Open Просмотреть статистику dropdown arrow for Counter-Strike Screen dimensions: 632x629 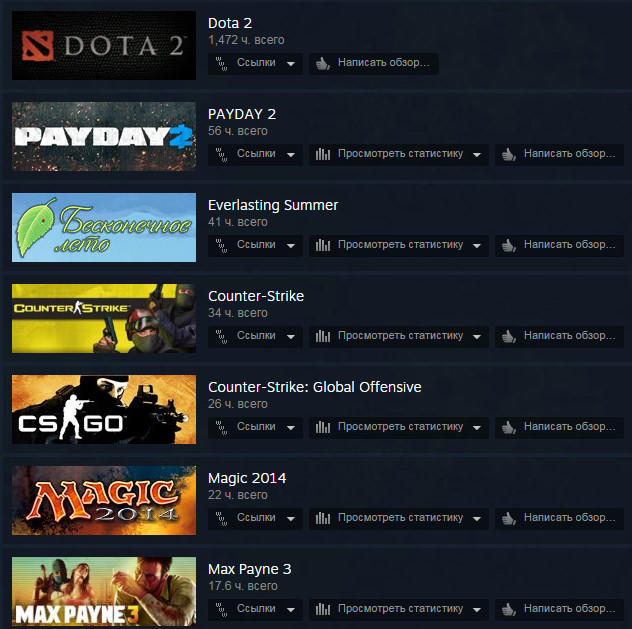pyautogui.click(x=477, y=336)
